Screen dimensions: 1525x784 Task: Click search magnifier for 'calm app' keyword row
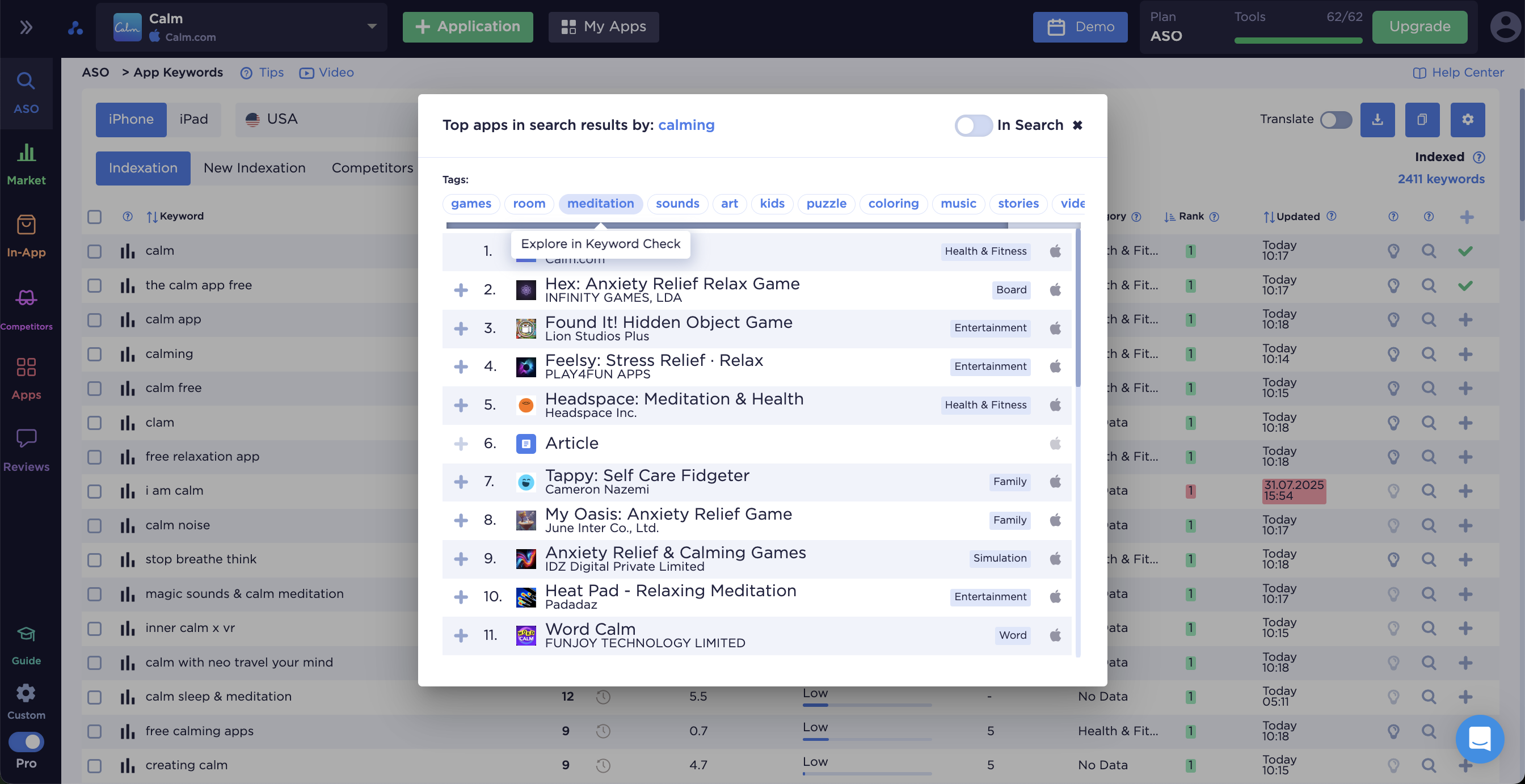tap(1429, 320)
